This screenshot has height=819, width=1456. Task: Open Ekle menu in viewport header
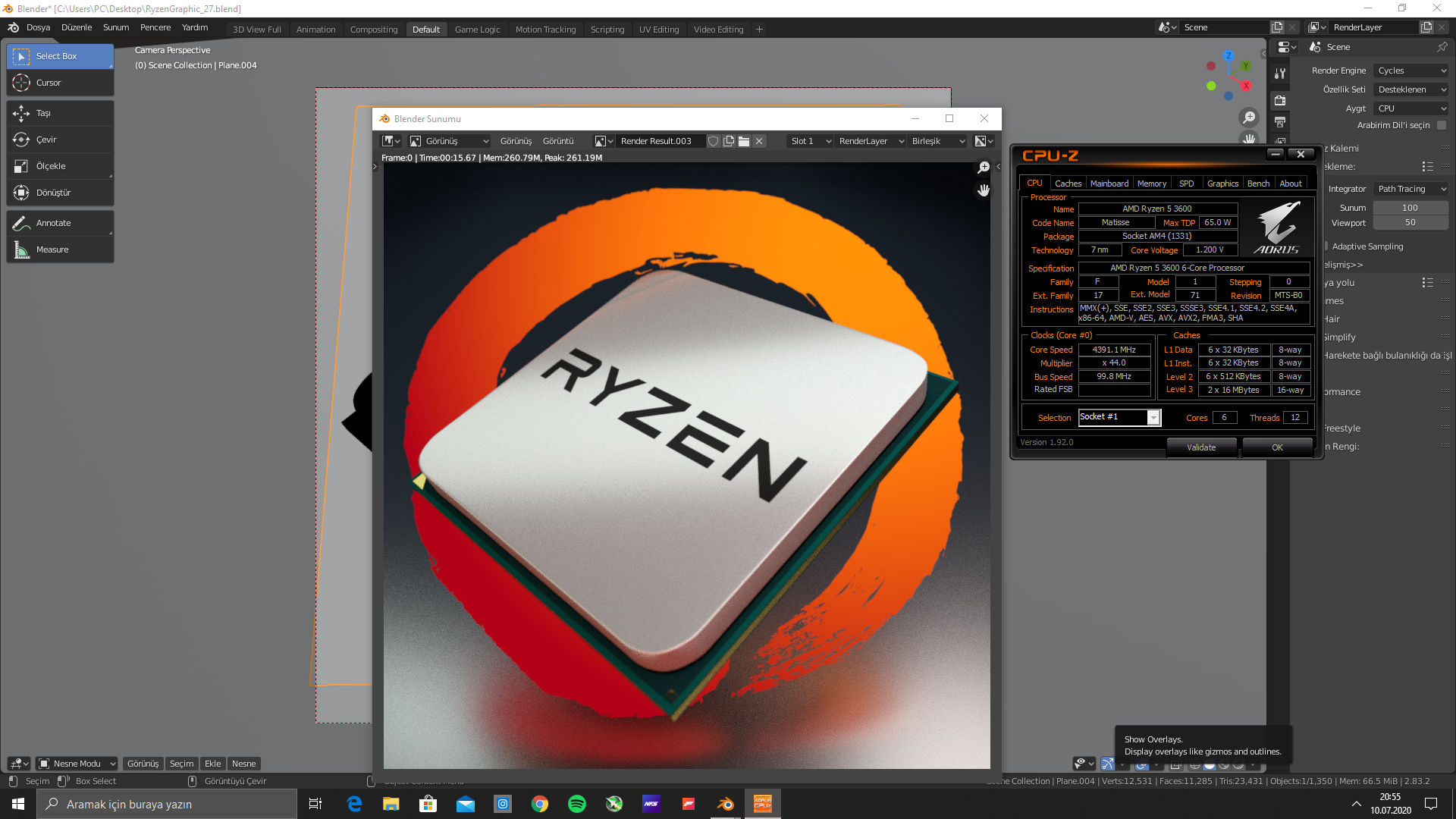tap(213, 764)
